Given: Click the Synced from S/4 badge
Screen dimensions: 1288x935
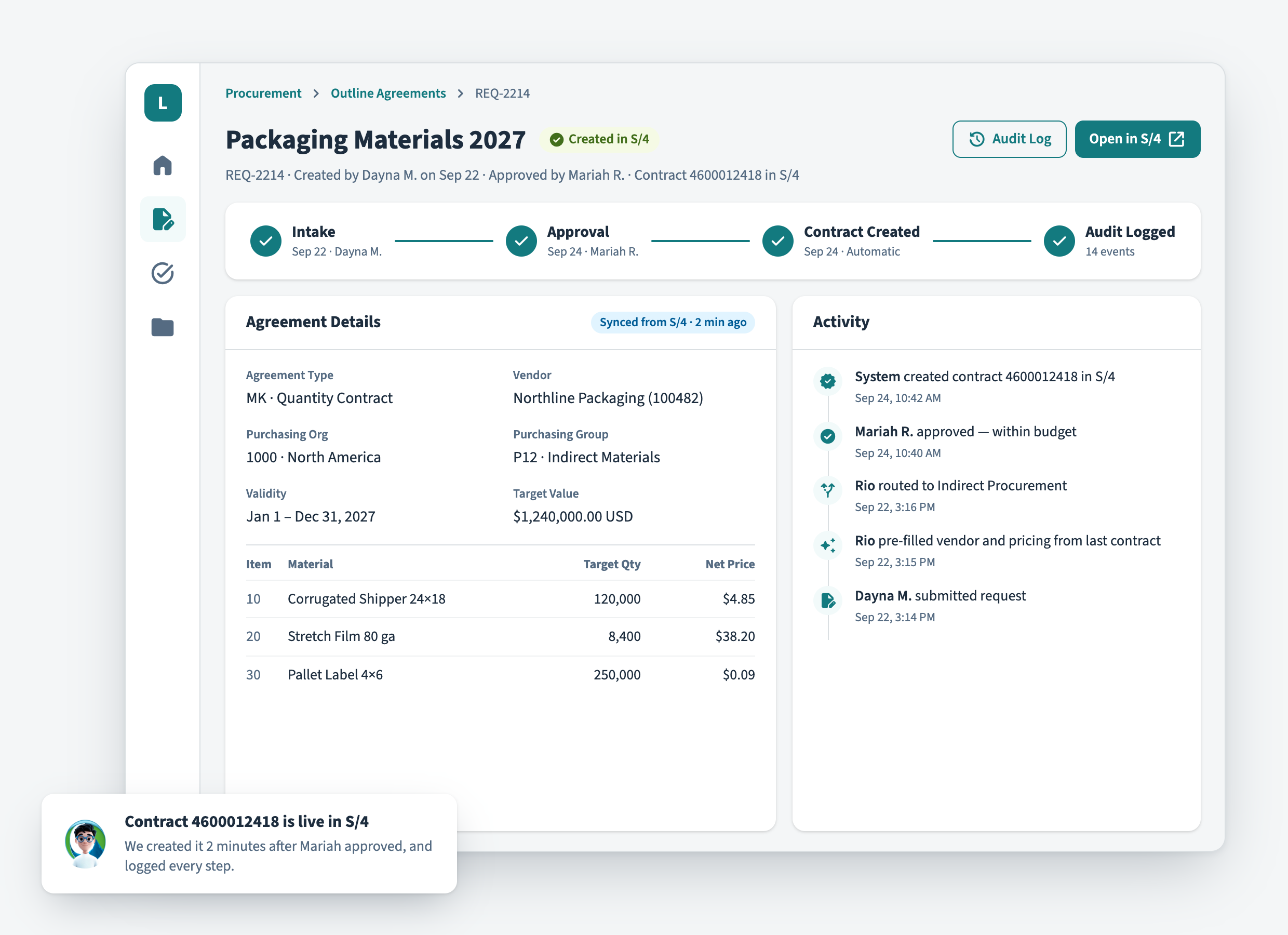Looking at the screenshot, I should coord(673,322).
